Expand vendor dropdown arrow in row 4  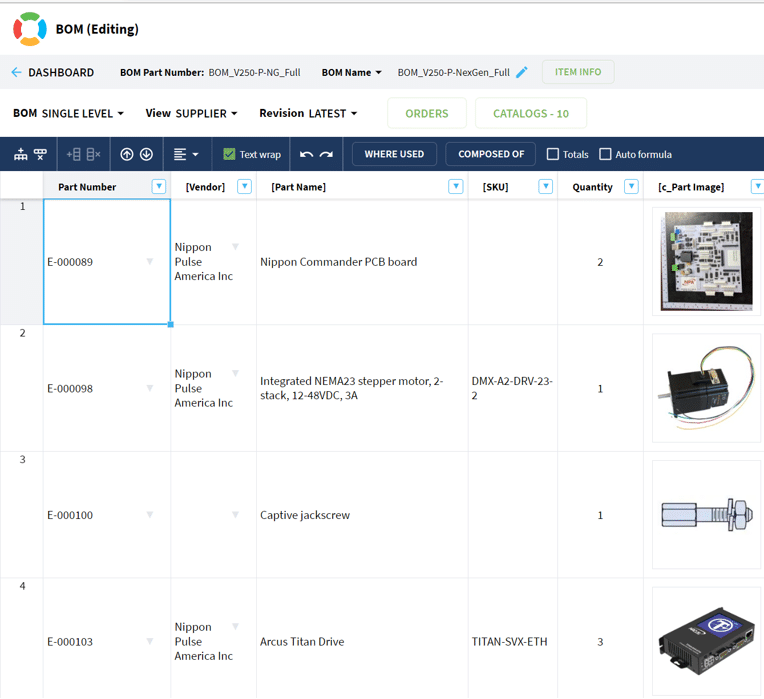pyautogui.click(x=235, y=627)
